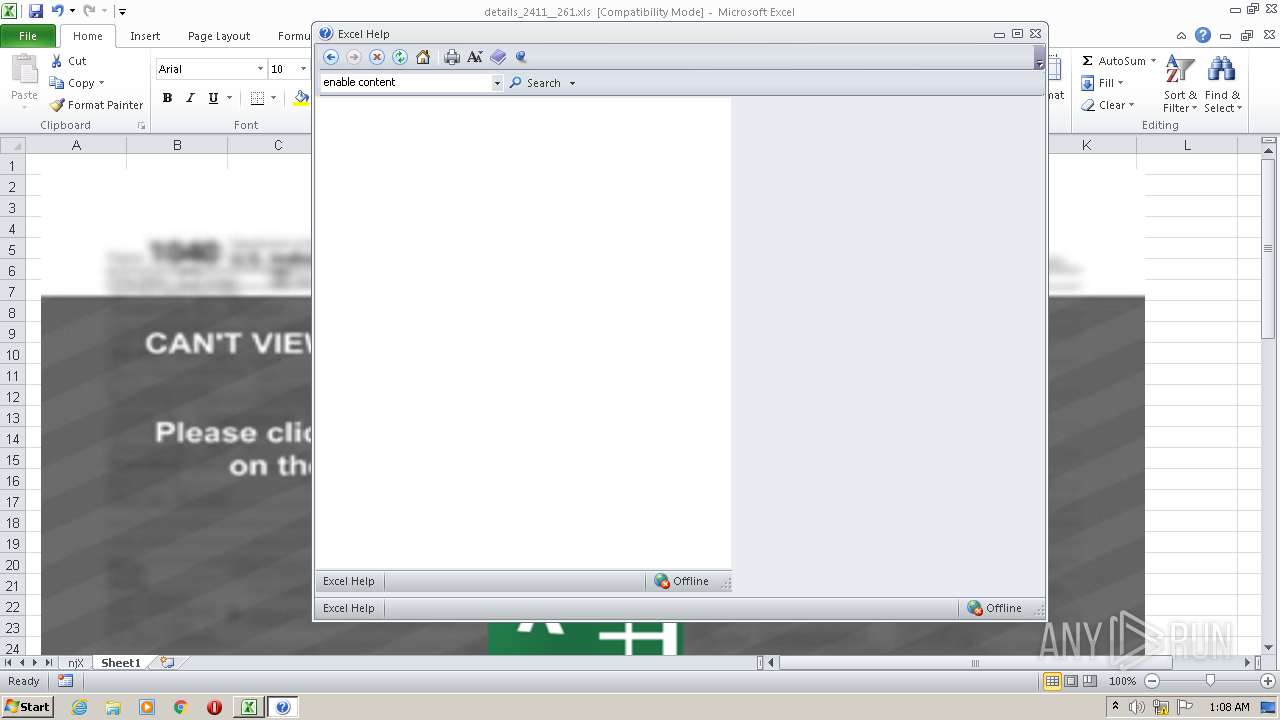This screenshot has width=1280, height=720.
Task: Launch Internet Explorer from taskbar
Action: [x=79, y=707]
